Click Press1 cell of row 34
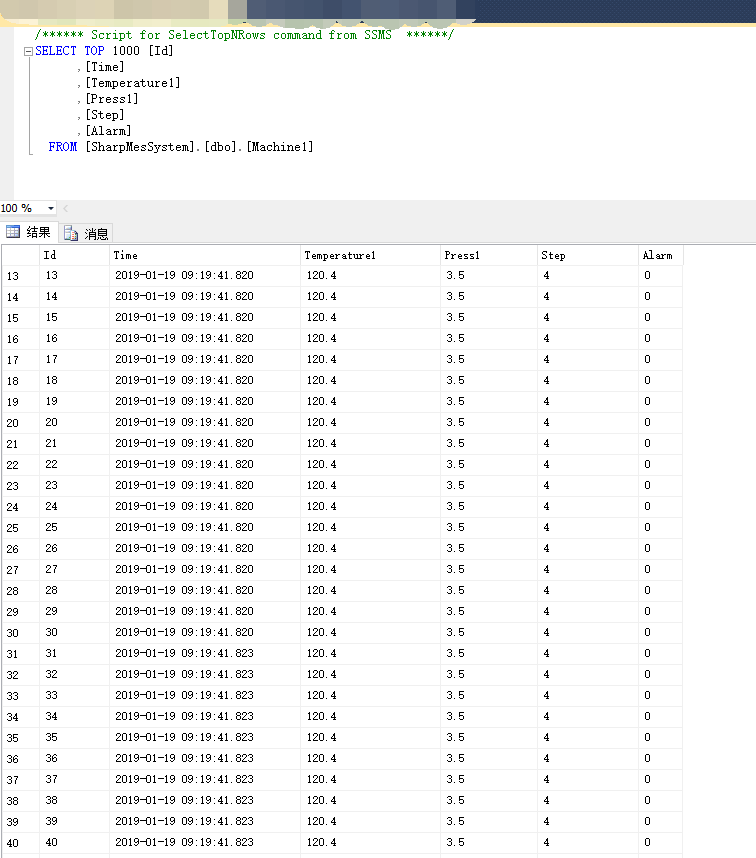The height and width of the screenshot is (858, 756). [489, 717]
